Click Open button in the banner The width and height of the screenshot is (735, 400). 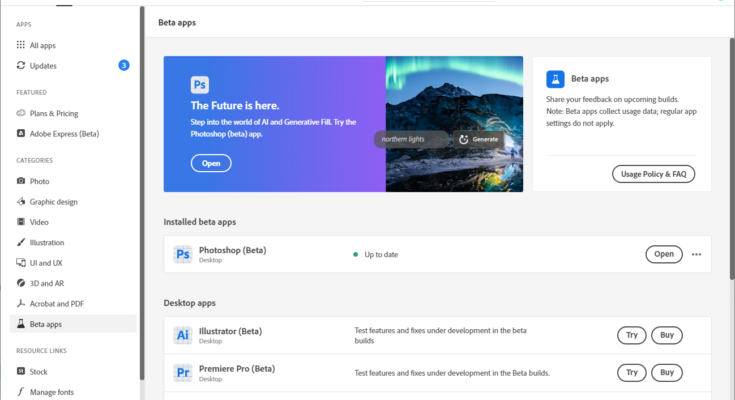[211, 163]
